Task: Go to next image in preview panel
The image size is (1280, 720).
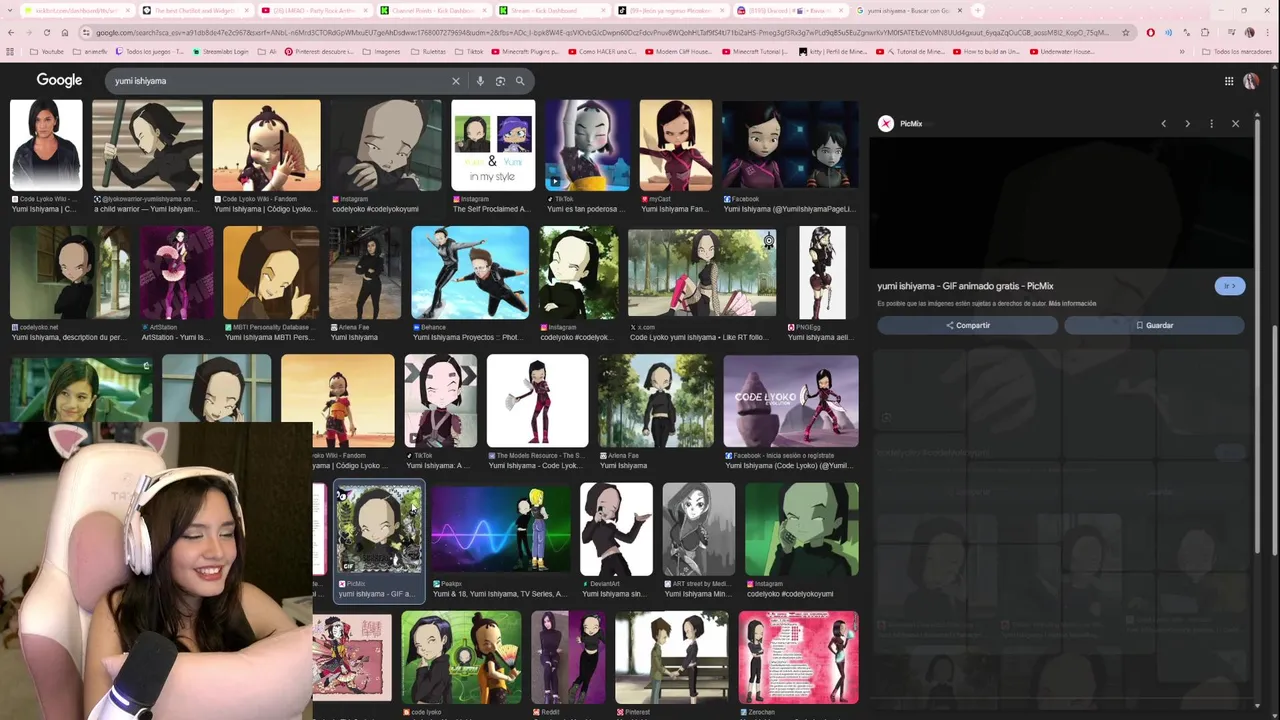Action: pyautogui.click(x=1187, y=124)
